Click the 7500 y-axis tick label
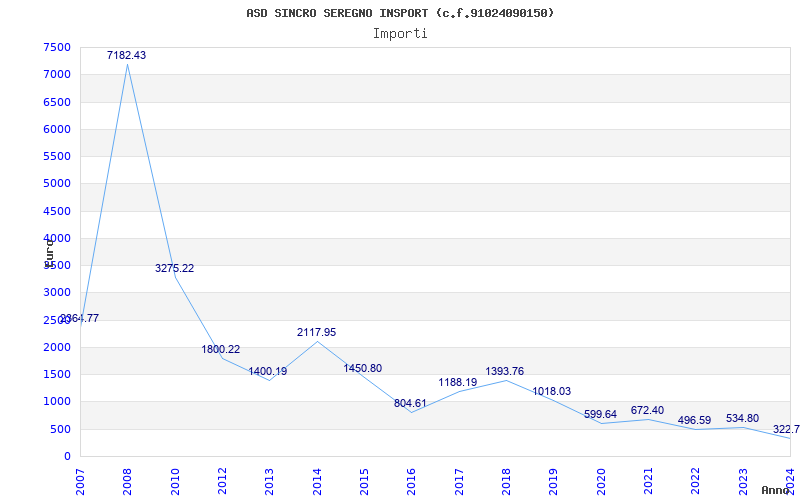 [x=57, y=47]
